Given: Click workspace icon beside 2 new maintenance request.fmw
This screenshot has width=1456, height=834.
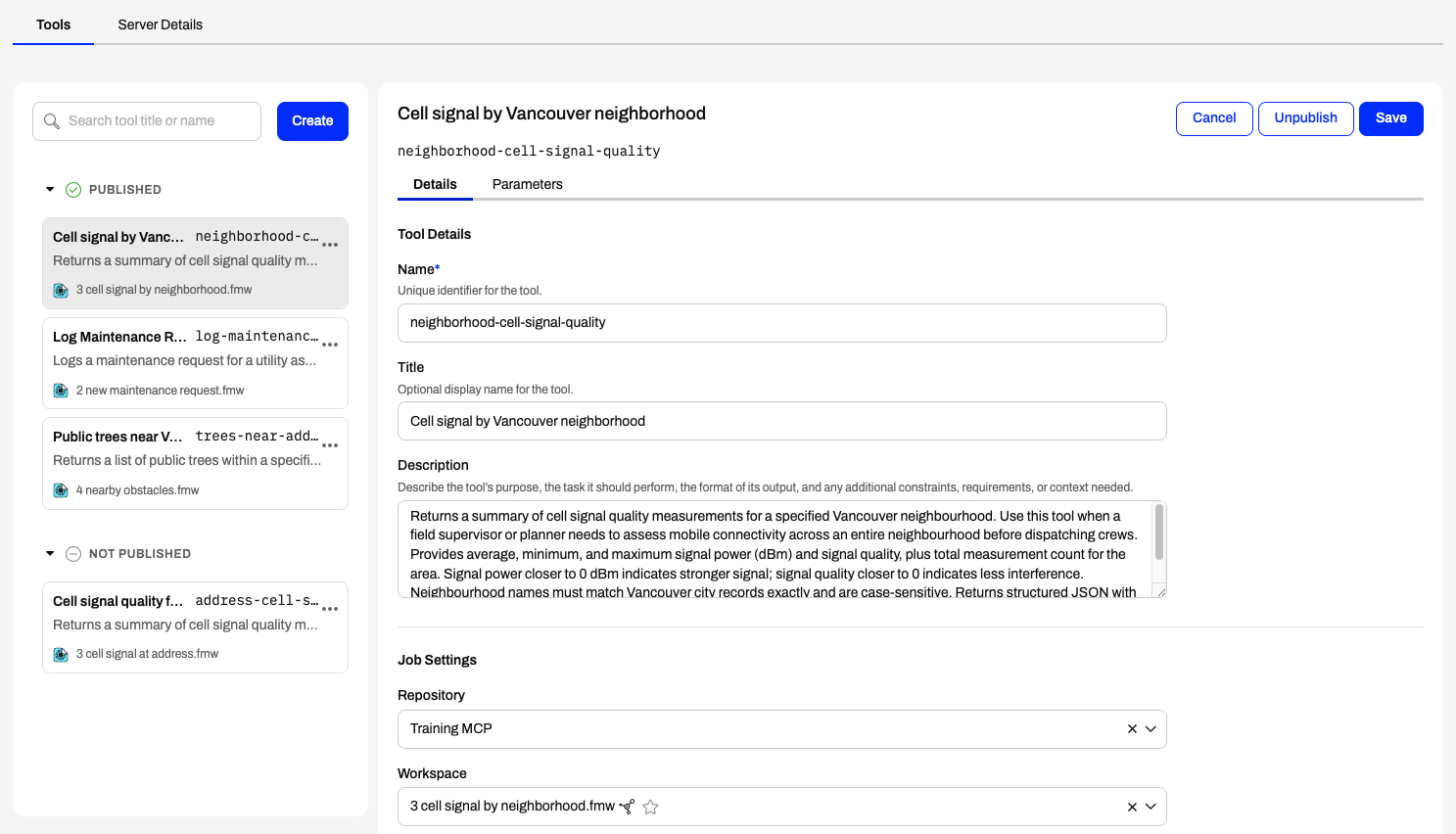Looking at the screenshot, I should point(61,391).
